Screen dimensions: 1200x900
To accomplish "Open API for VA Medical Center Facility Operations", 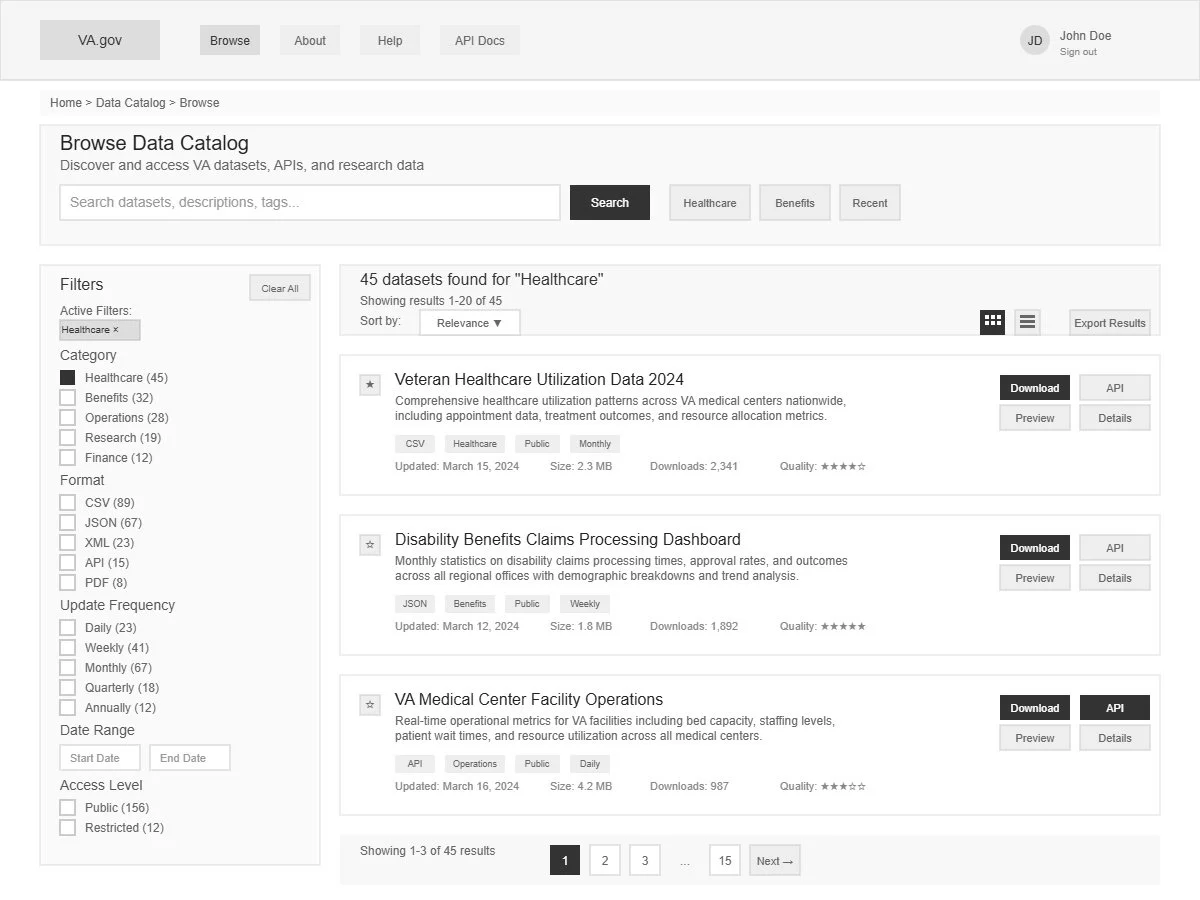I will (1115, 708).
